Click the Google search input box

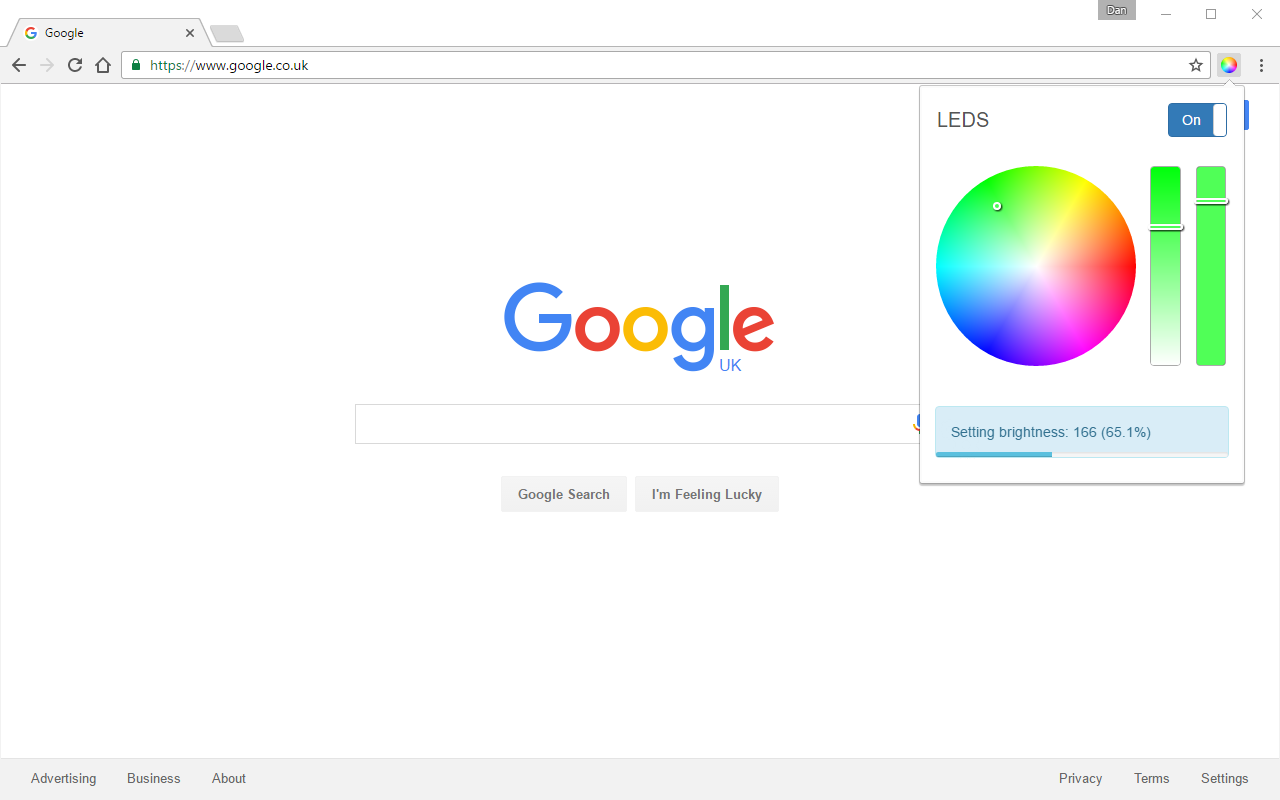[x=636, y=424]
